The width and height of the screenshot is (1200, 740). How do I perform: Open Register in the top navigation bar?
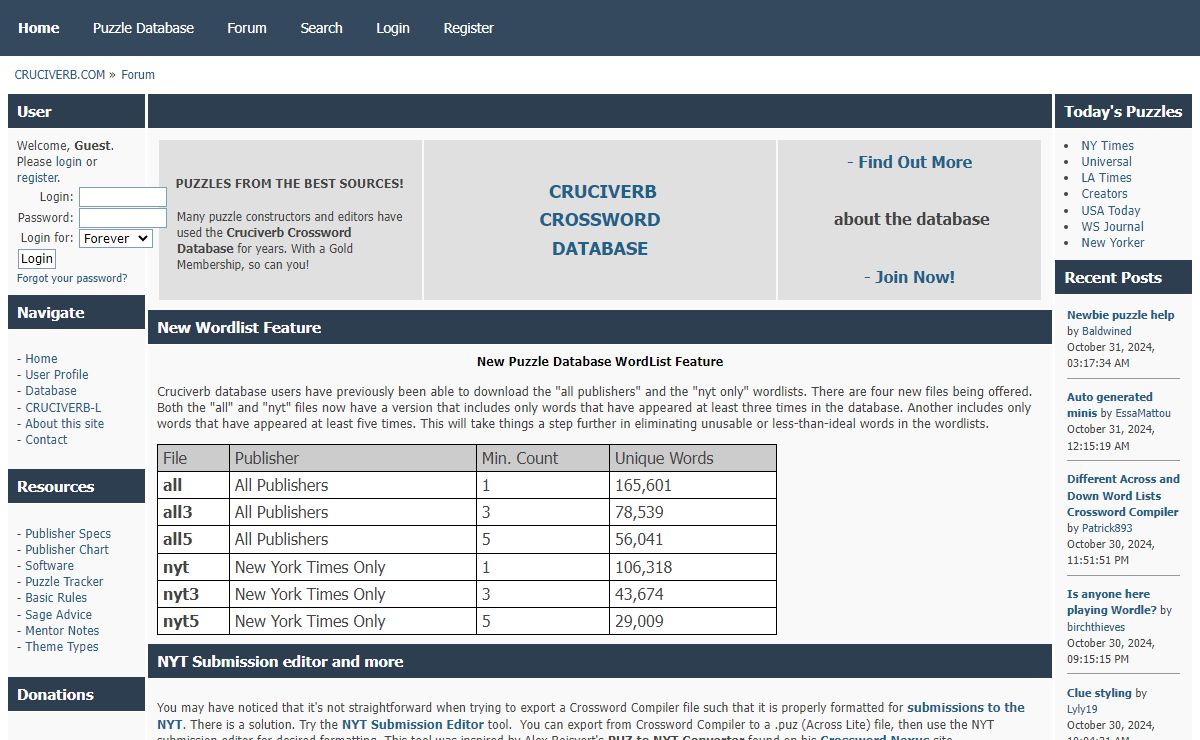click(469, 28)
